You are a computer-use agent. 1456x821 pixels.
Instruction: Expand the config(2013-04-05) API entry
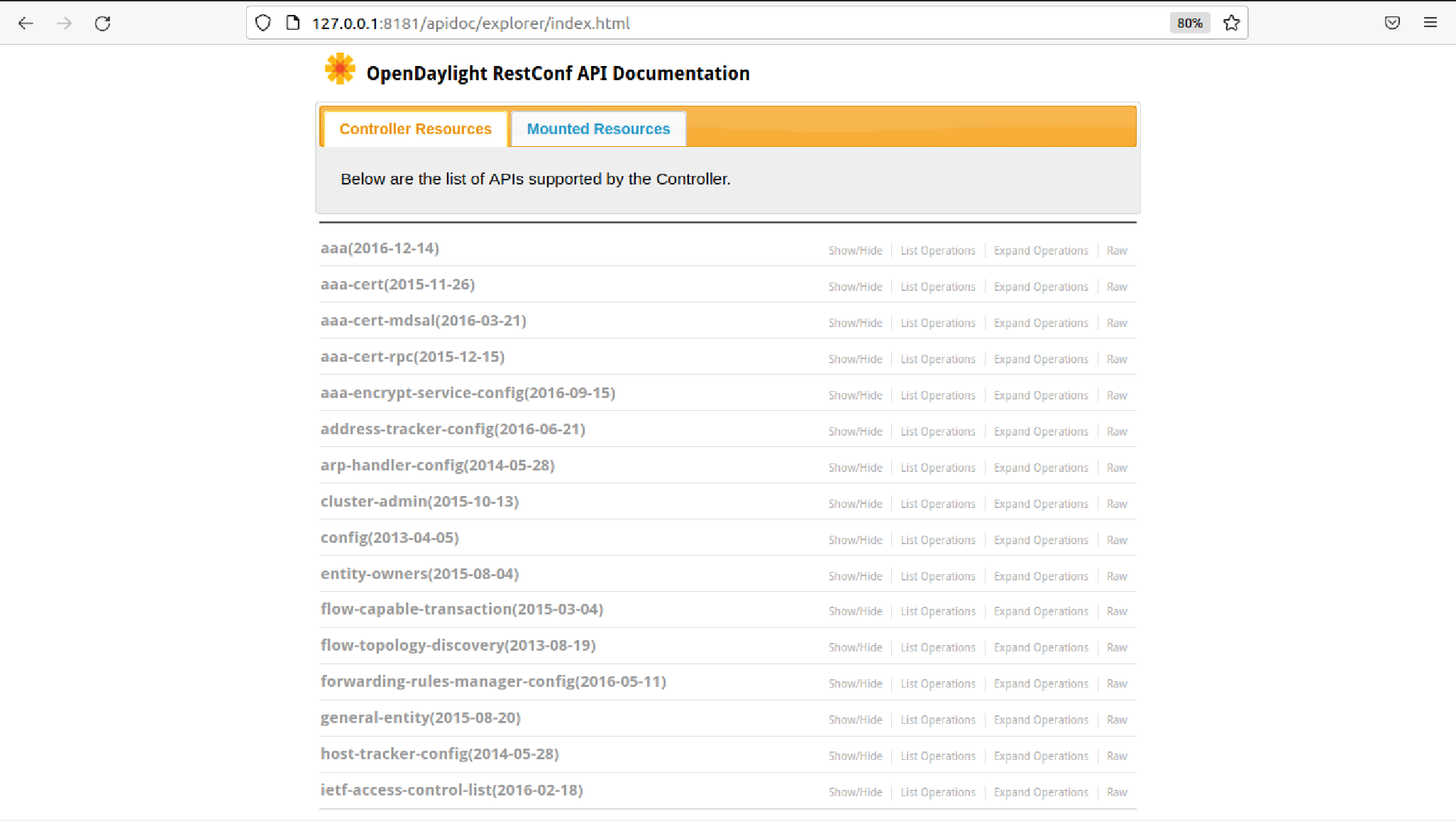[390, 538]
